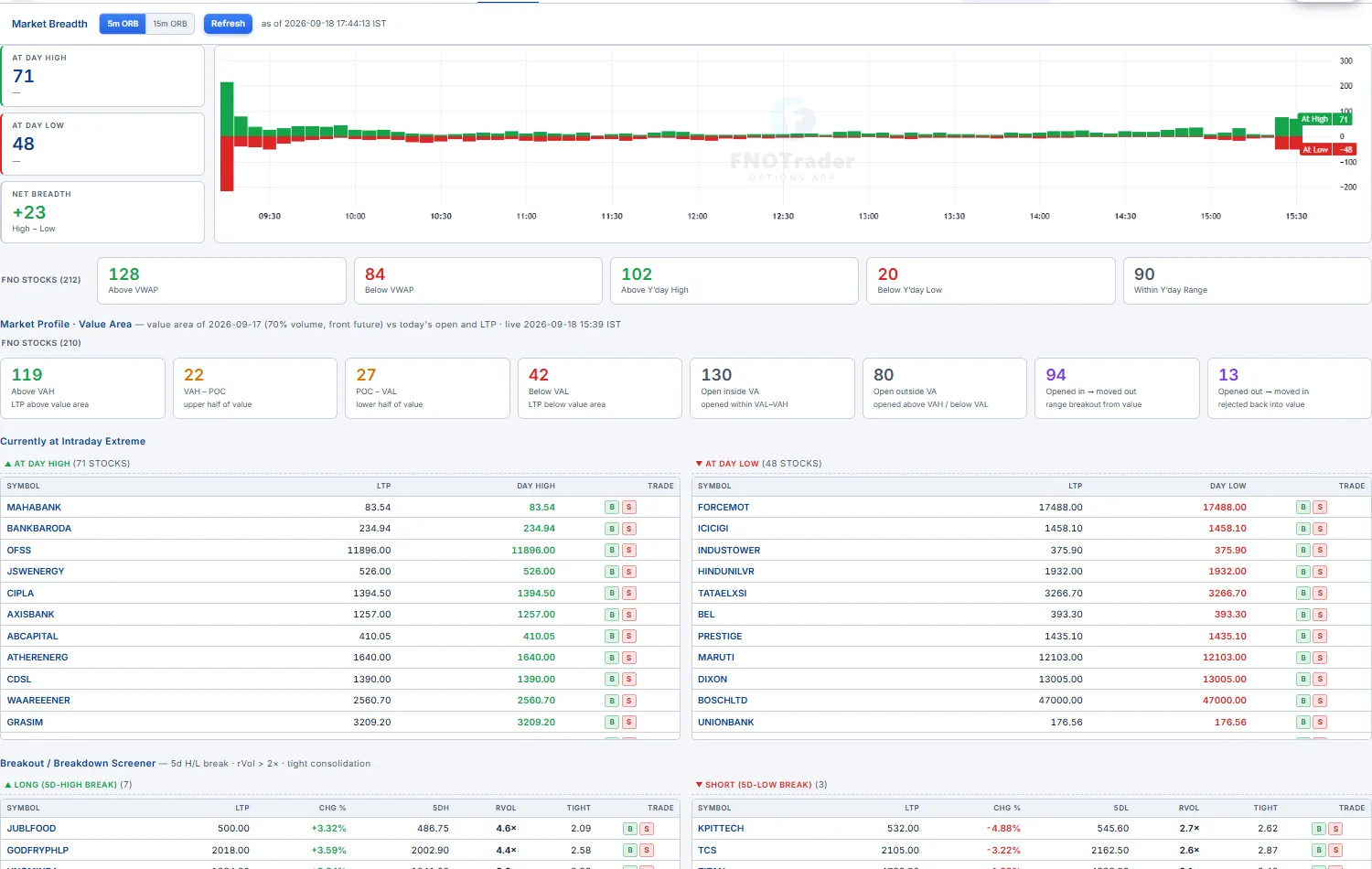Buy MAHABANK using its B button

point(612,508)
